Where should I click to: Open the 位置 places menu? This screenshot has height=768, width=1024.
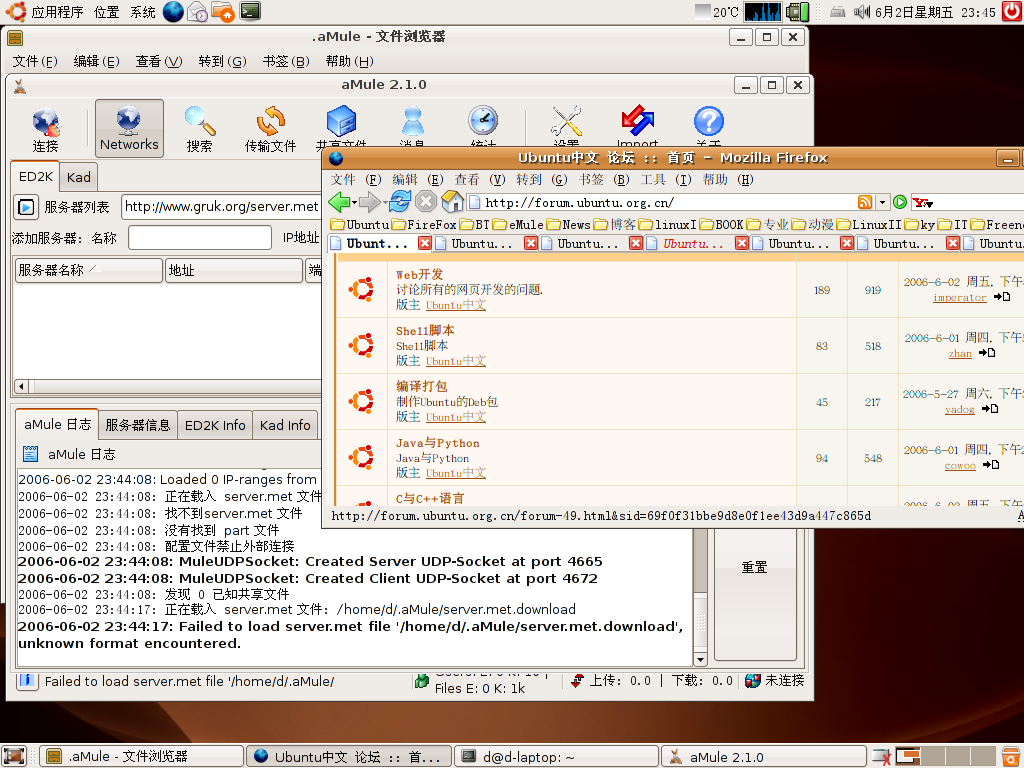pos(106,12)
